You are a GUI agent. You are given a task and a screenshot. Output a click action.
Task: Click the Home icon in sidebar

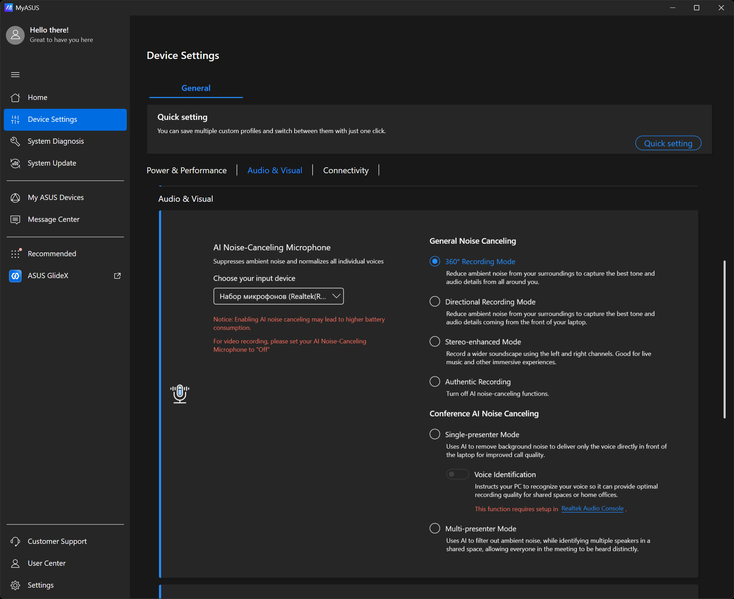pos(15,97)
